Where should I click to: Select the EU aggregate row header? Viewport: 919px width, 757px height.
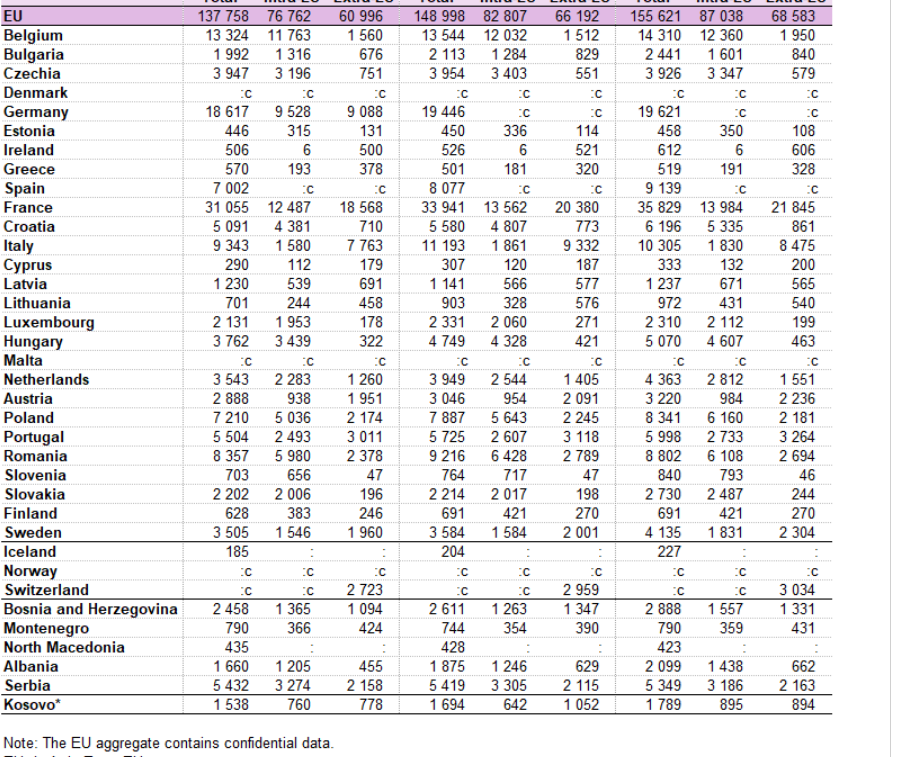pos(14,17)
